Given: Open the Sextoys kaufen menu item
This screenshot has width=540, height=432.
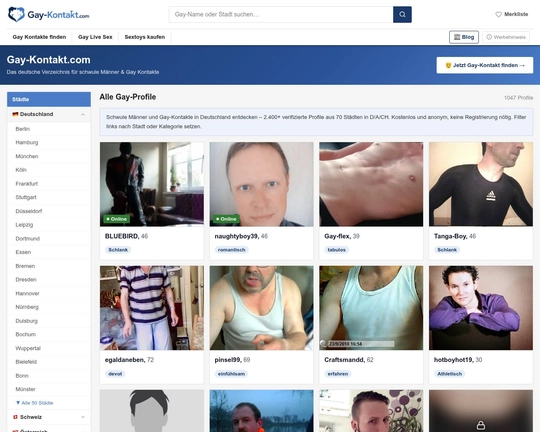Looking at the screenshot, I should [145, 37].
